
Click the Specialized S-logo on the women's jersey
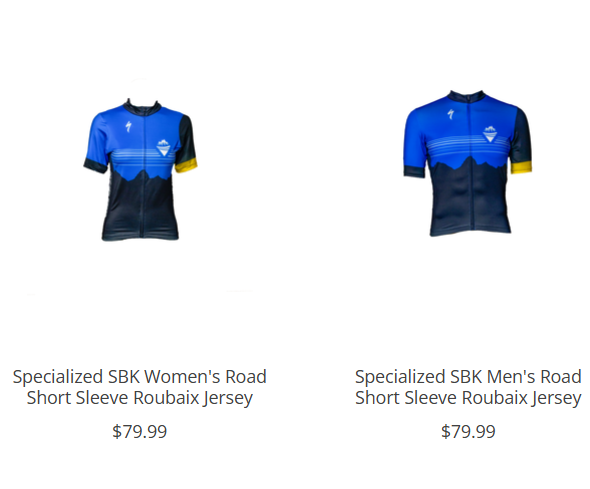128,127
